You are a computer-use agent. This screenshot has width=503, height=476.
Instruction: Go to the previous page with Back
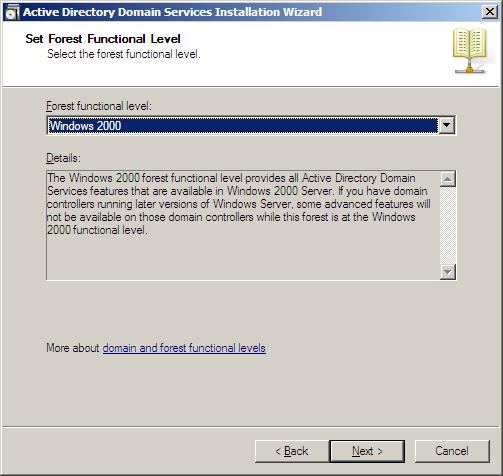tap(292, 451)
